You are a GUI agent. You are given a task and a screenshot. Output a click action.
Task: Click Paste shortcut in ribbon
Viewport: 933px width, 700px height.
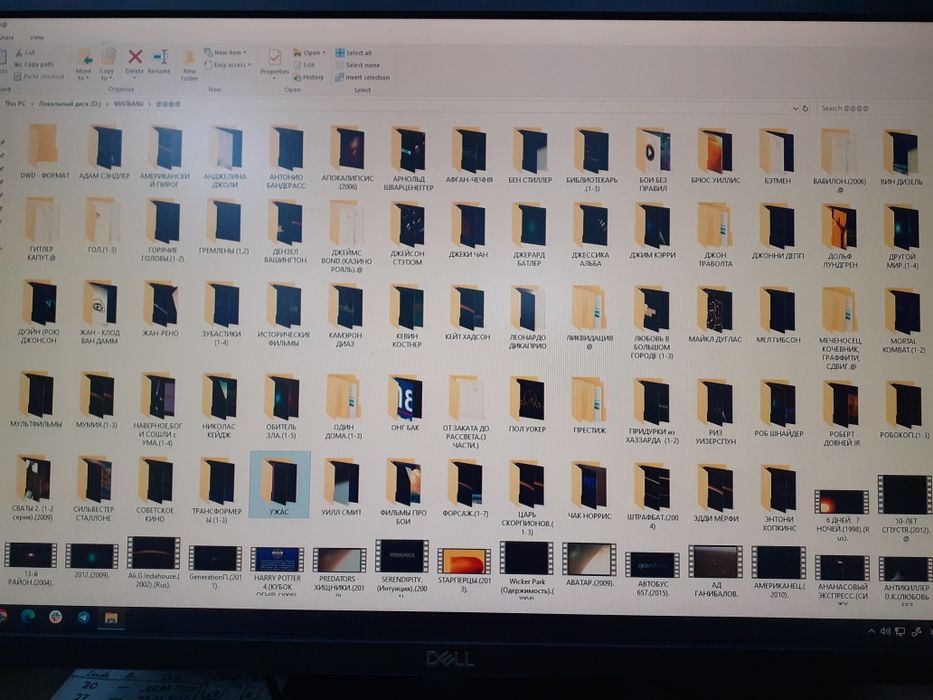click(x=39, y=76)
